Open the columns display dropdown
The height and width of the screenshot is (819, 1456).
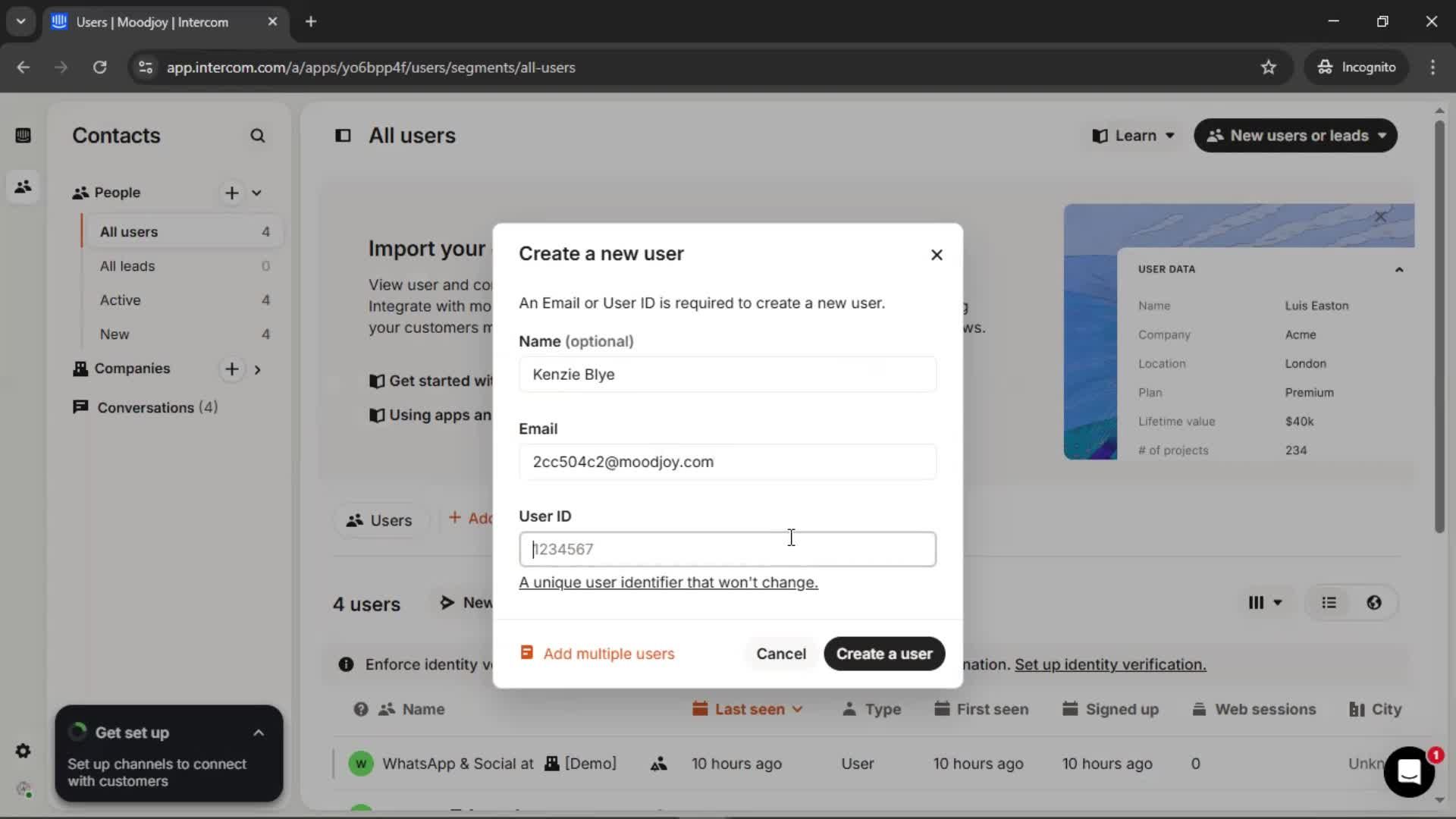click(1265, 603)
